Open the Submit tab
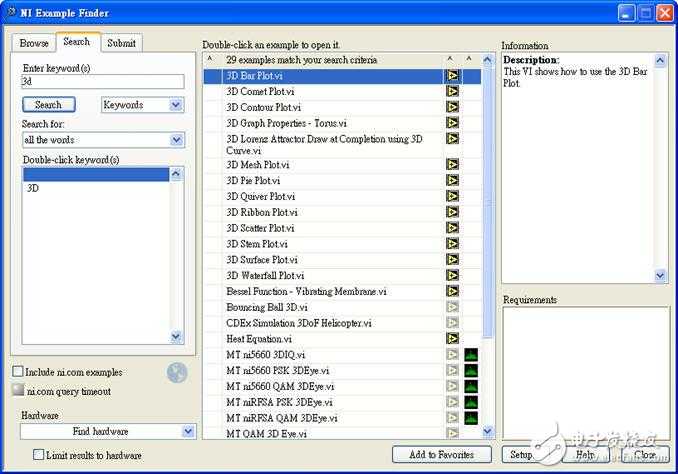Image resolution: width=678 pixels, height=474 pixels. [122, 43]
